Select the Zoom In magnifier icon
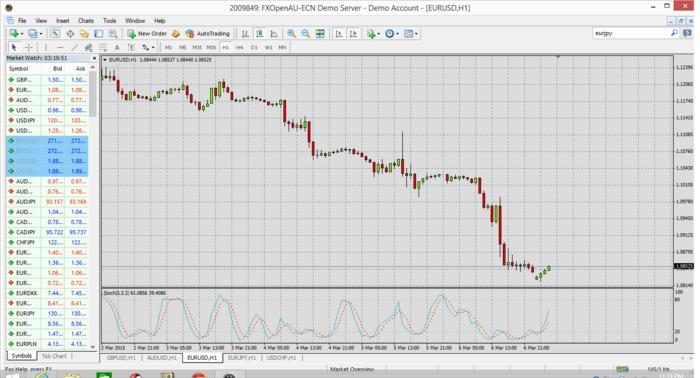This screenshot has height=378, width=700. click(292, 33)
